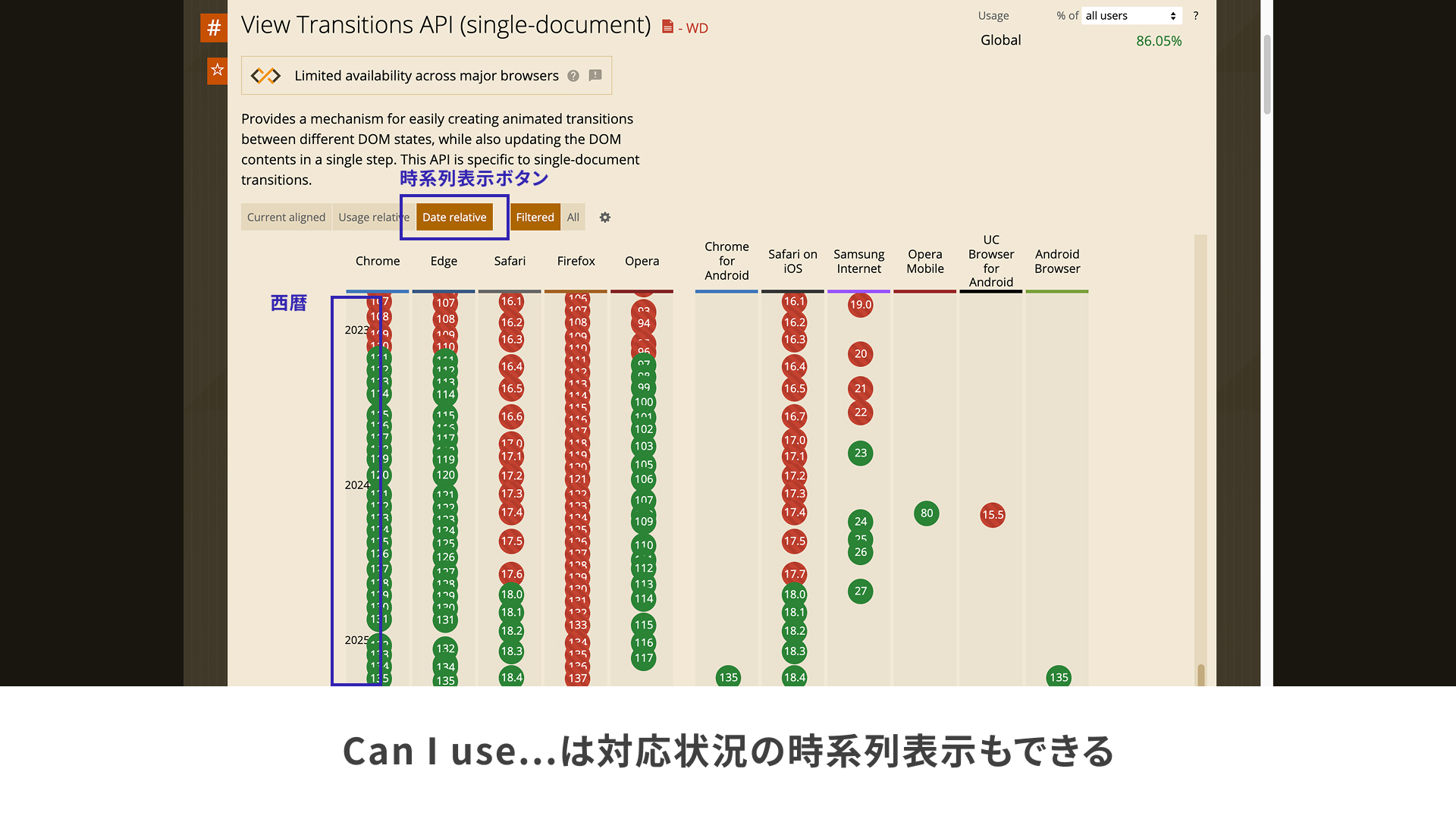Select Safari version 18.0 cell
The image size is (1456, 819).
[511, 594]
